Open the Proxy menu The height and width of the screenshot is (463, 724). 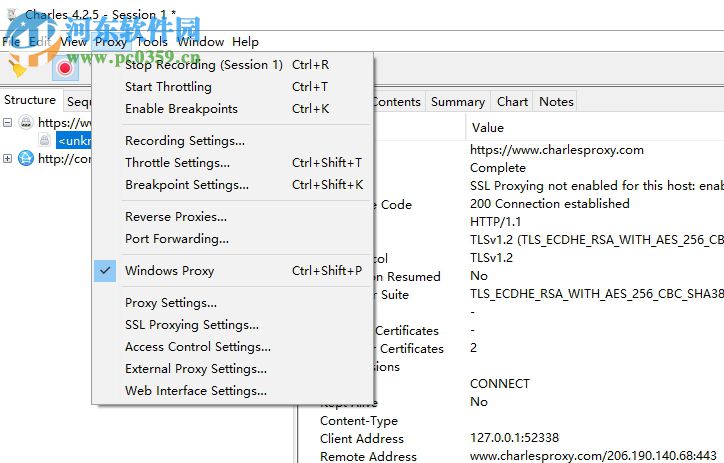coord(111,42)
